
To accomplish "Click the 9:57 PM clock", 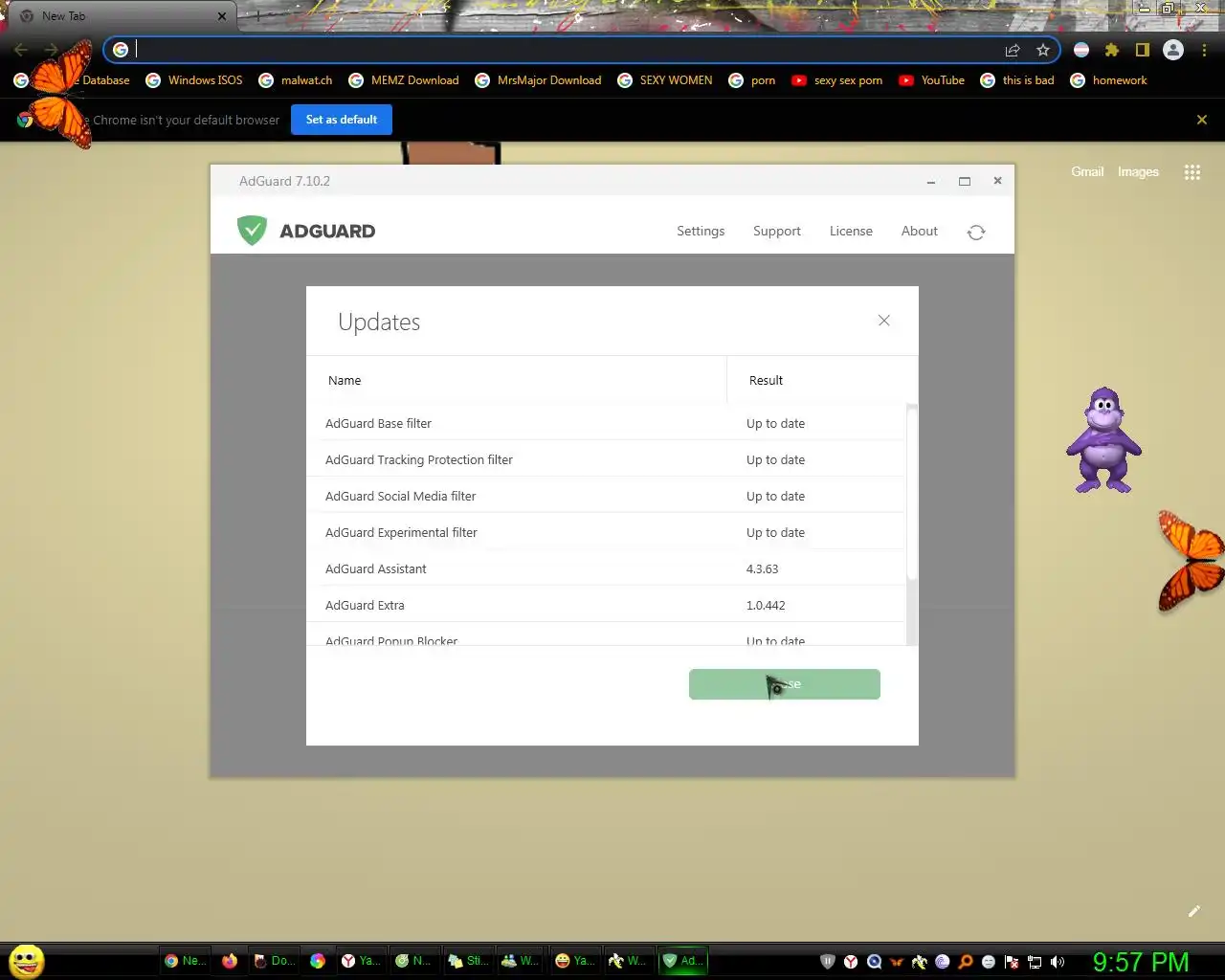I will coord(1141,962).
